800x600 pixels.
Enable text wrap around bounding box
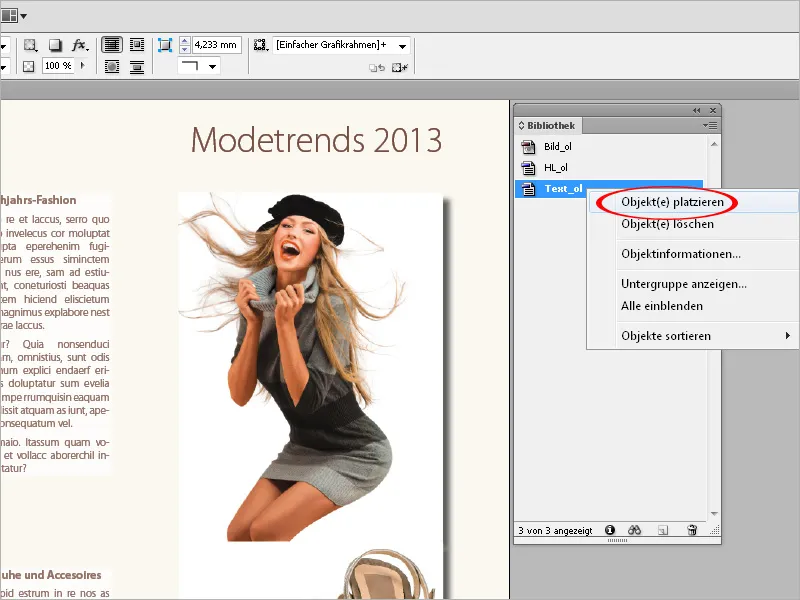pos(136,44)
